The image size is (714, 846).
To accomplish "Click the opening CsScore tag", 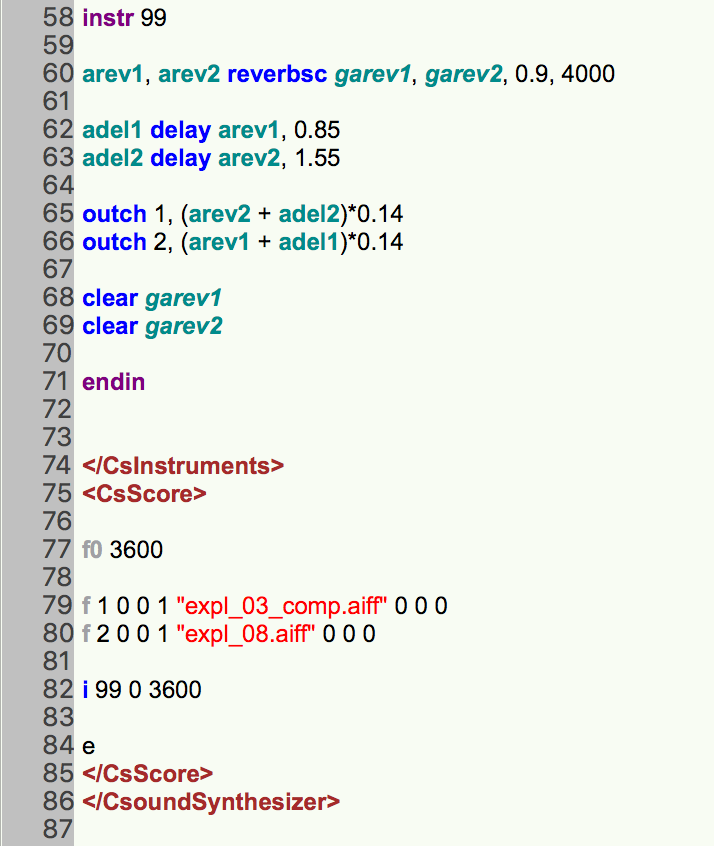I will (145, 494).
